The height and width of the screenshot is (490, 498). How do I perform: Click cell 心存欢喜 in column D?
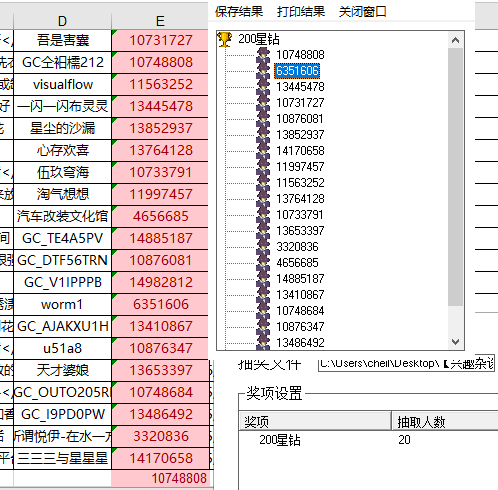tap(62, 150)
